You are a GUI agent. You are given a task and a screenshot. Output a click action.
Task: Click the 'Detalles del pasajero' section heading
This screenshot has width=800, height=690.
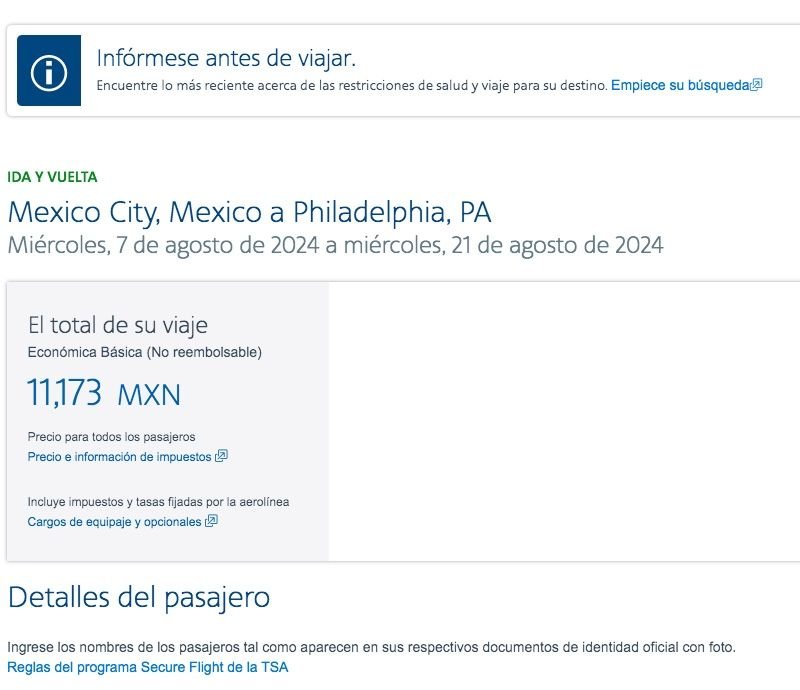139,598
